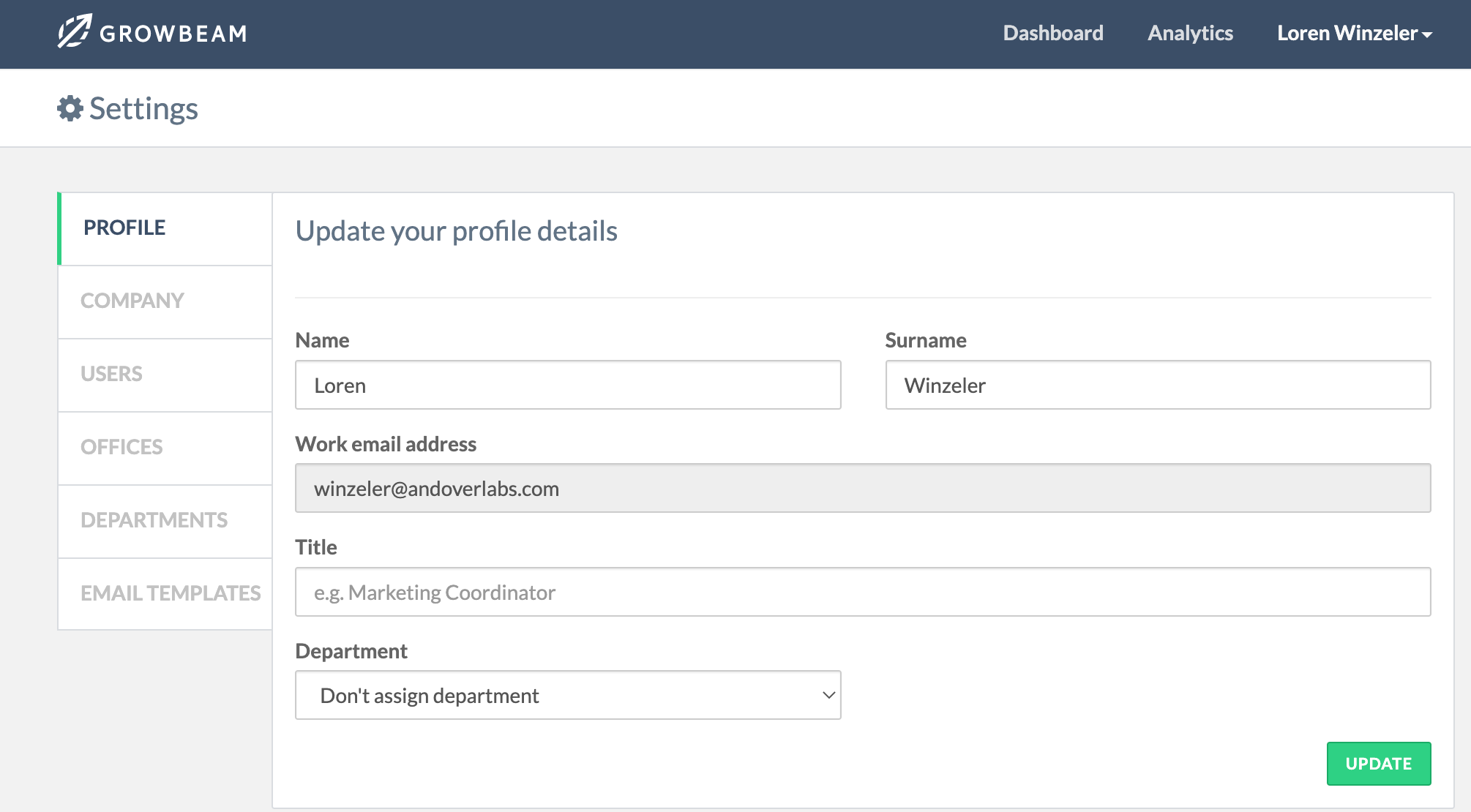Screen dimensions: 1471x812
Task: Expand the Loren Winzeler user menu
Action: (x=1347, y=33)
